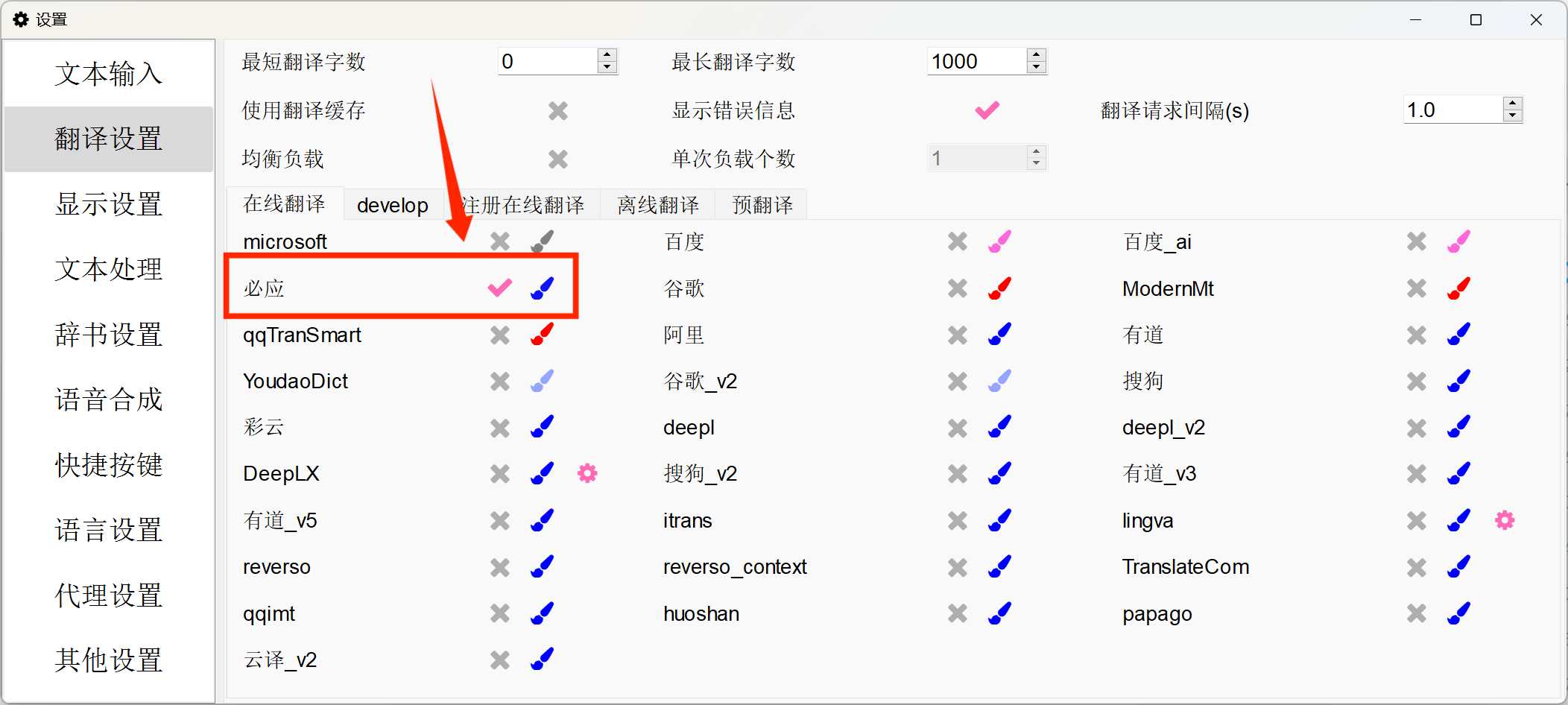Open 文本处理 settings page

109,269
